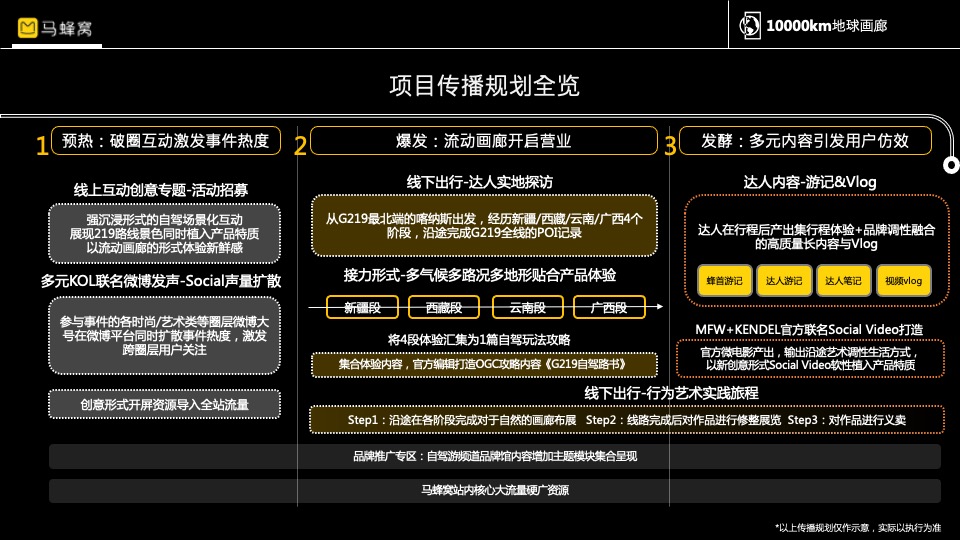The height and width of the screenshot is (540, 960).
Task: Click heading MFW+KENDEL官方联名Social Video打造
Action: click(809, 329)
